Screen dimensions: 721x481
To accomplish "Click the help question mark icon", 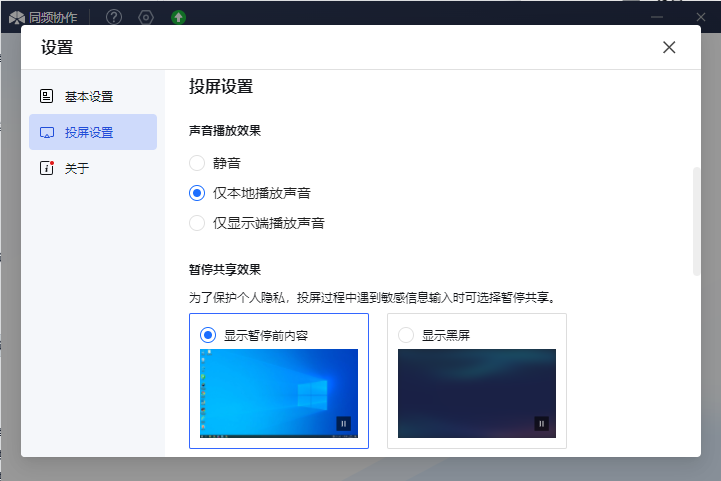I will [x=114, y=17].
